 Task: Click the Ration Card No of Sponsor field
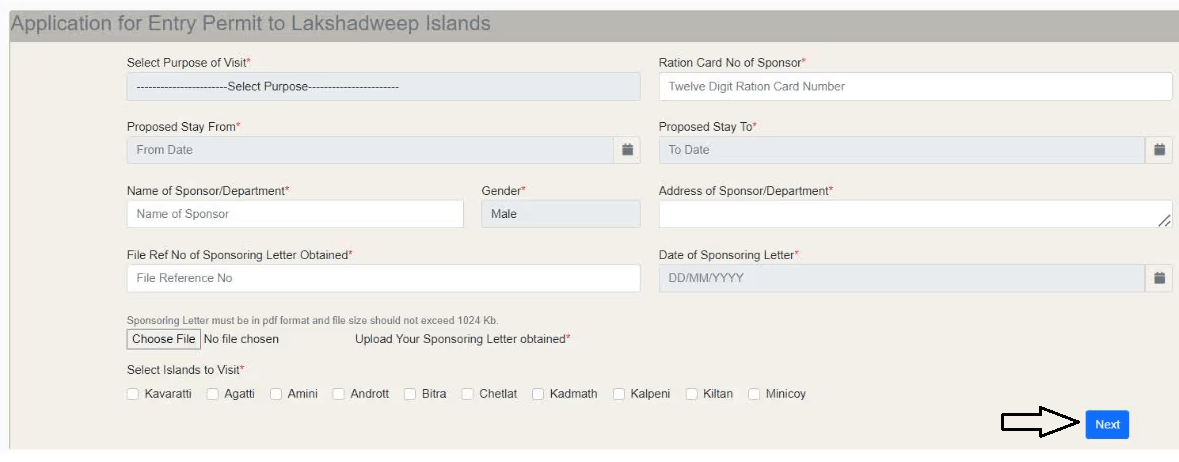tap(915, 87)
